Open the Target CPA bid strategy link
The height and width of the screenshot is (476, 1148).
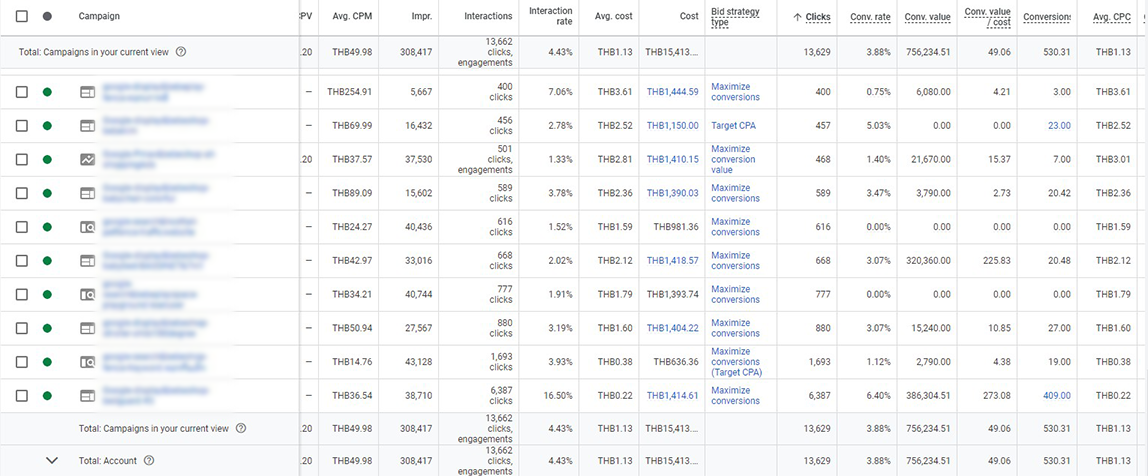point(734,126)
